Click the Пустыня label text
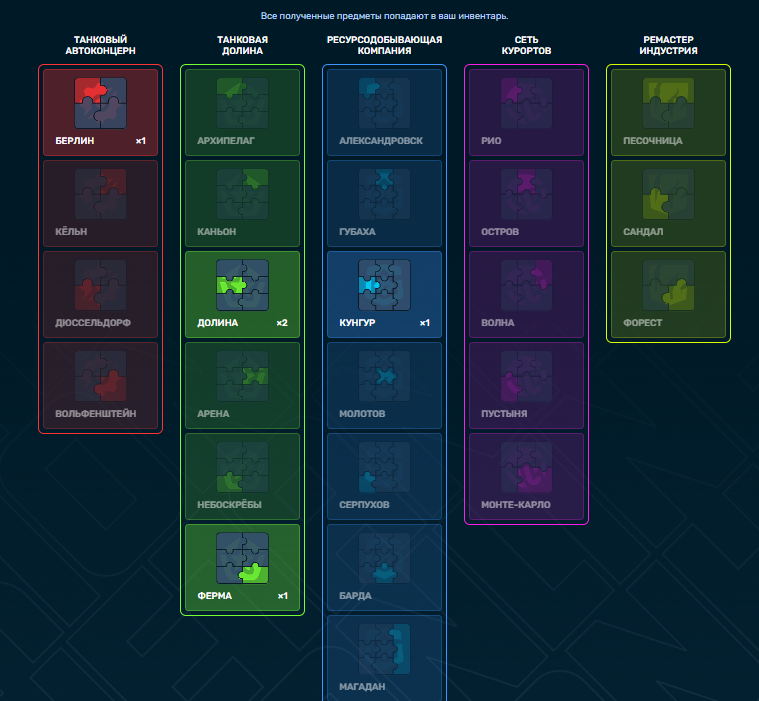Image resolution: width=759 pixels, height=701 pixels. coord(504,414)
